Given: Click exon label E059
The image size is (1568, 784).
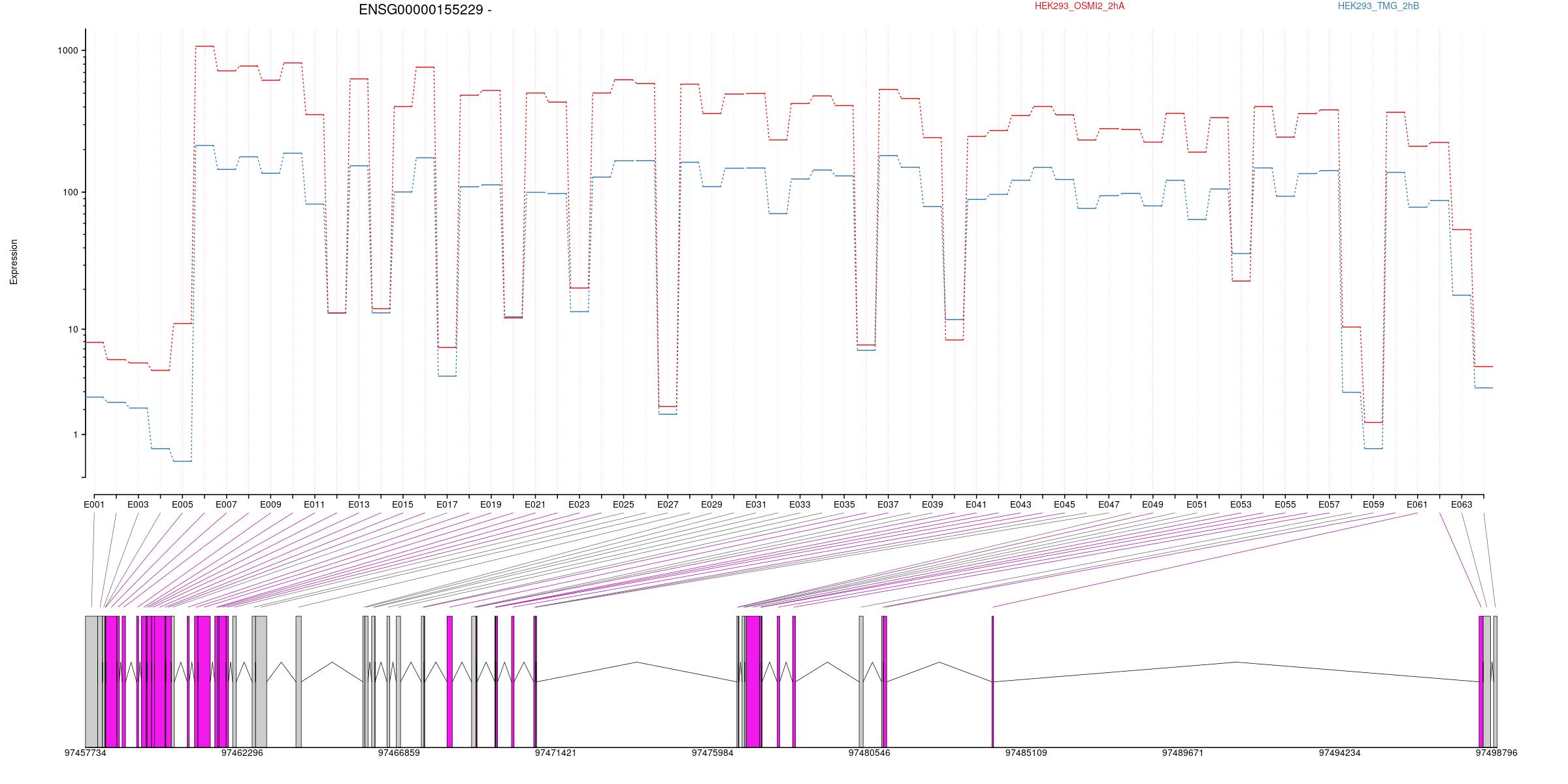Looking at the screenshot, I should [1373, 504].
